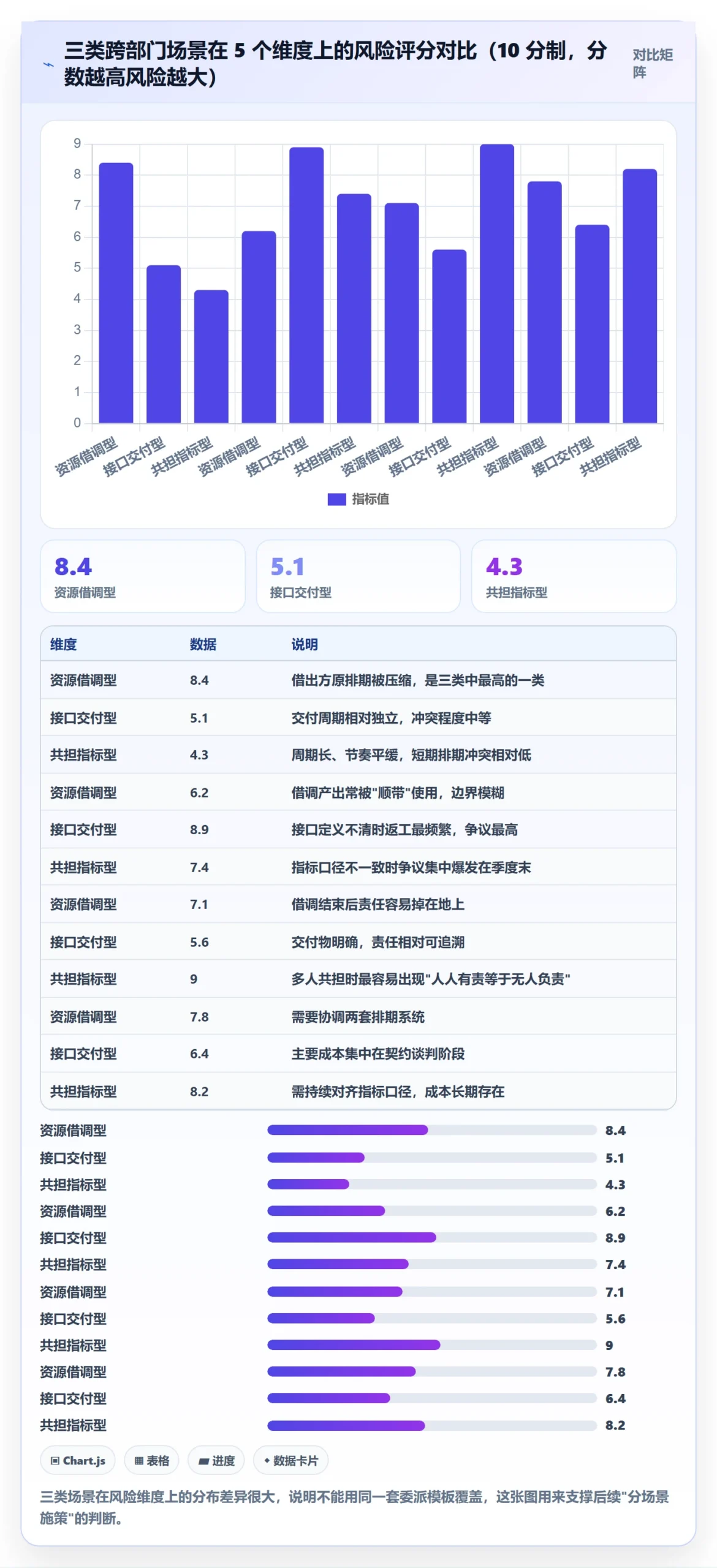The image size is (717, 1568).
Task: Click table cell 交付物明确，责任相对可追溯
Action: pos(377,942)
